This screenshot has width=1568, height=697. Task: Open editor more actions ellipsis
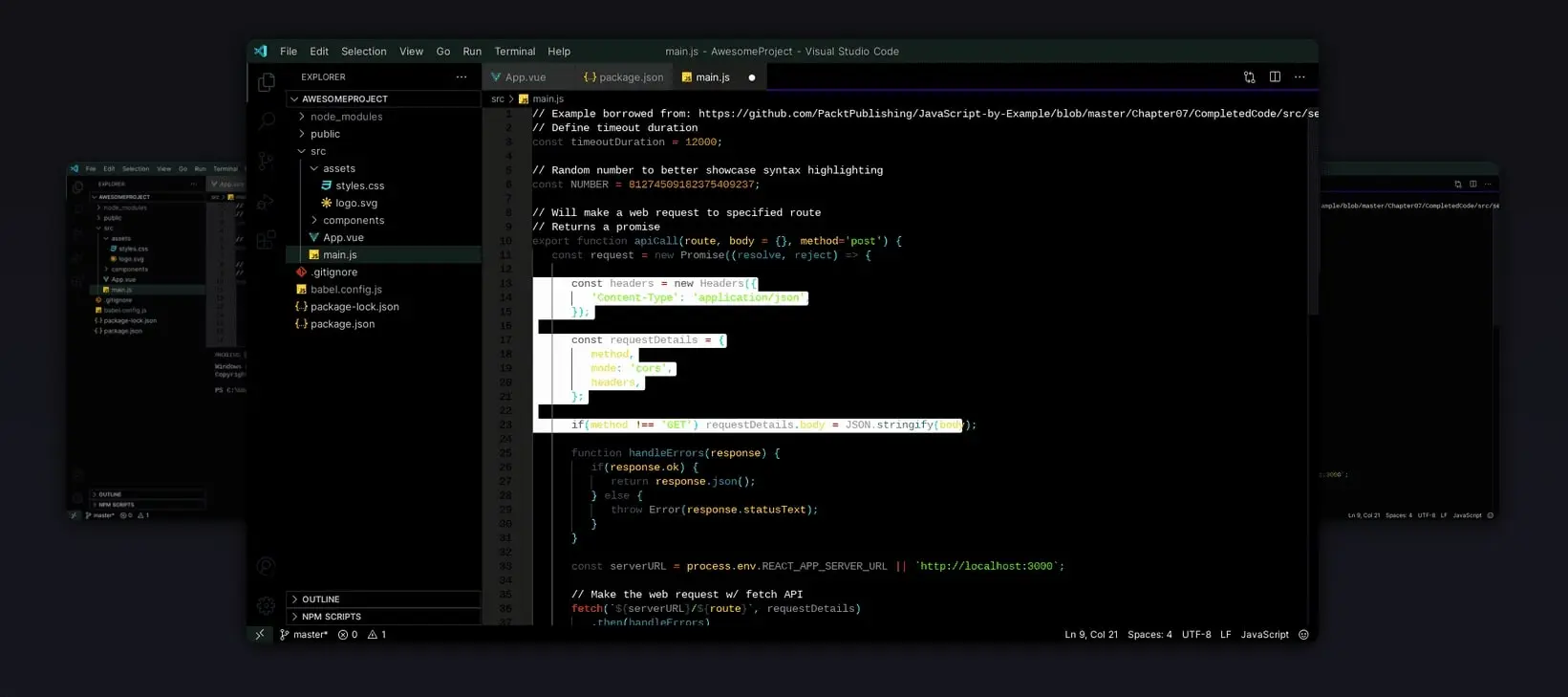click(1300, 77)
